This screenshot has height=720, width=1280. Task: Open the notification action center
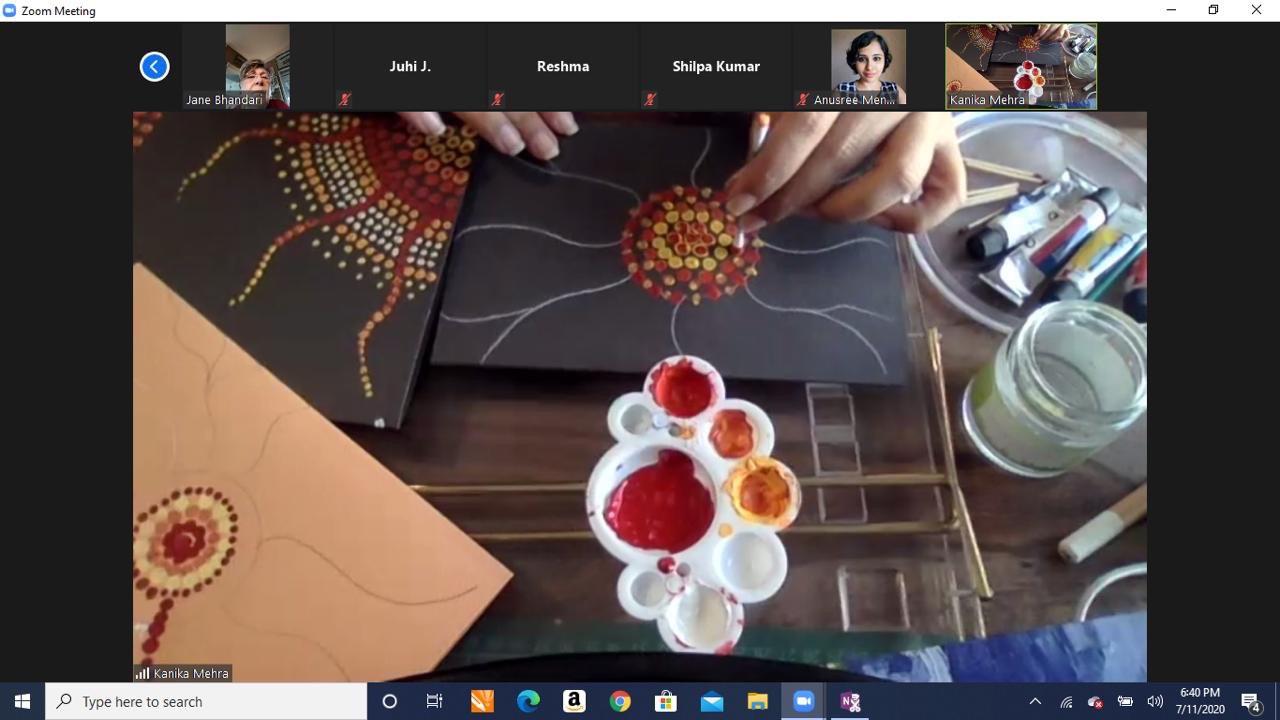pyautogui.click(x=1251, y=701)
